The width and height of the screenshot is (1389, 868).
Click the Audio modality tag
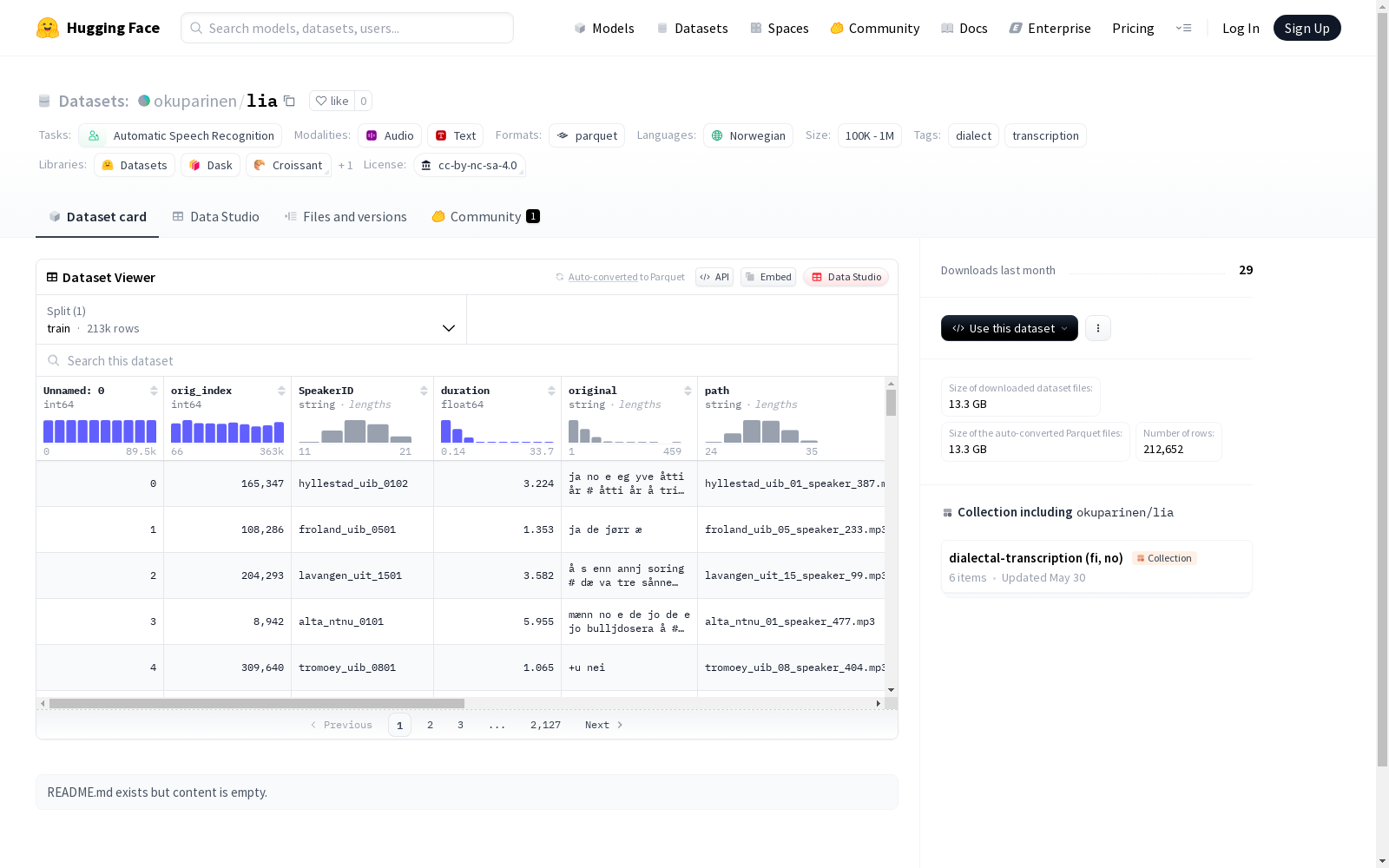pos(390,135)
